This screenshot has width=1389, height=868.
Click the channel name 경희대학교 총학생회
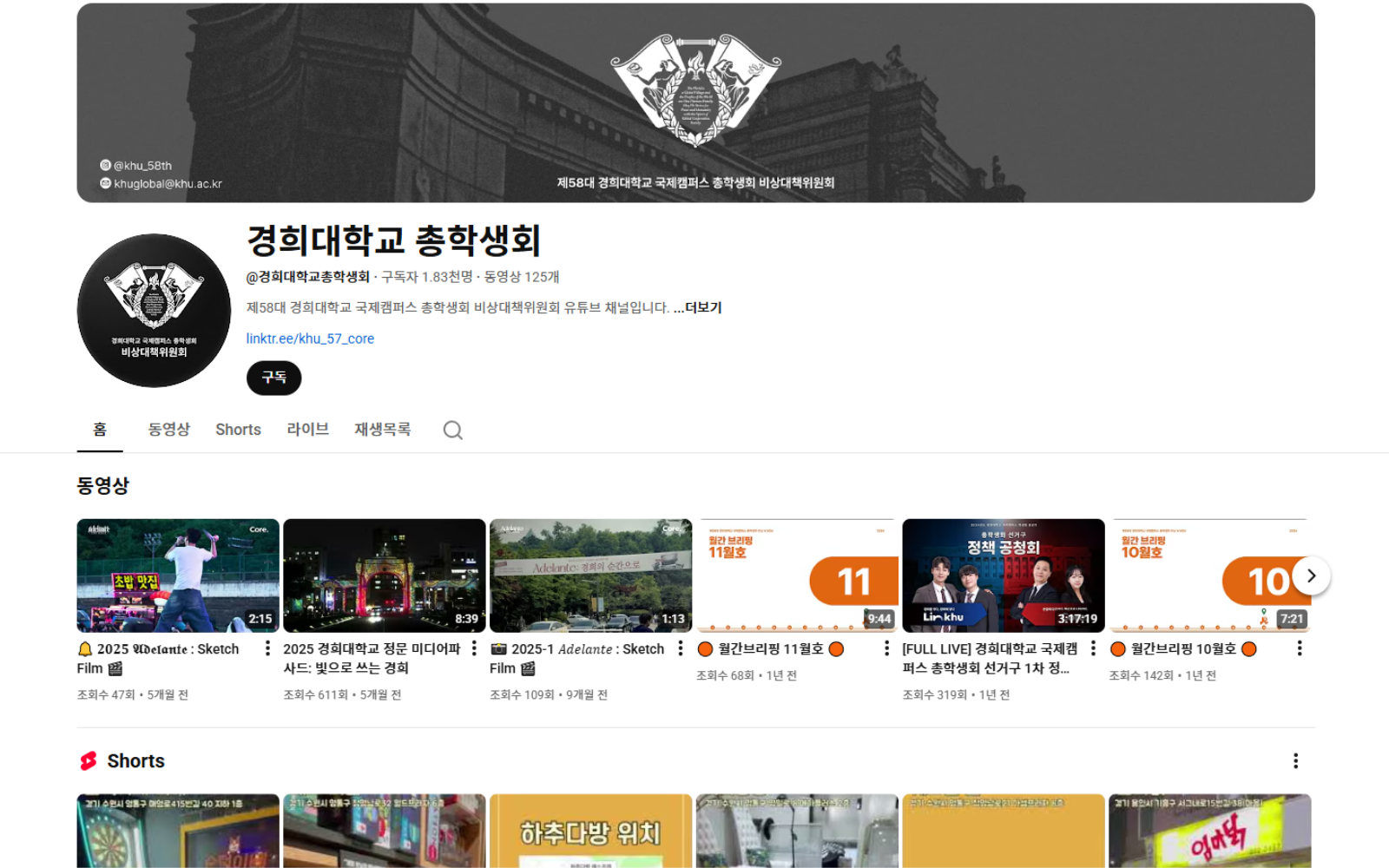[x=394, y=240]
